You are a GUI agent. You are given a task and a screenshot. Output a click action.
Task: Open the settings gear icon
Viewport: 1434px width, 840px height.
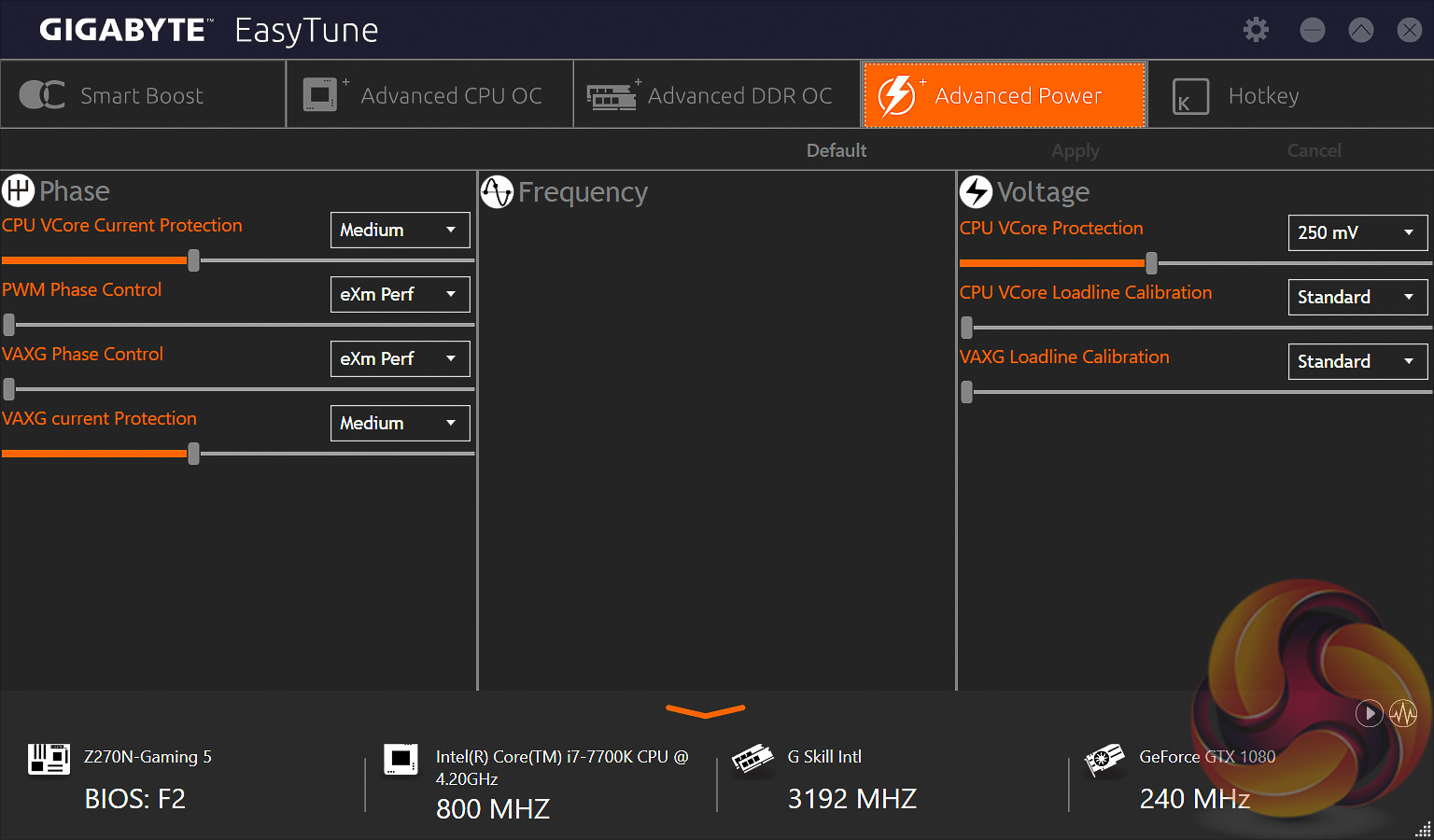[x=1256, y=30]
